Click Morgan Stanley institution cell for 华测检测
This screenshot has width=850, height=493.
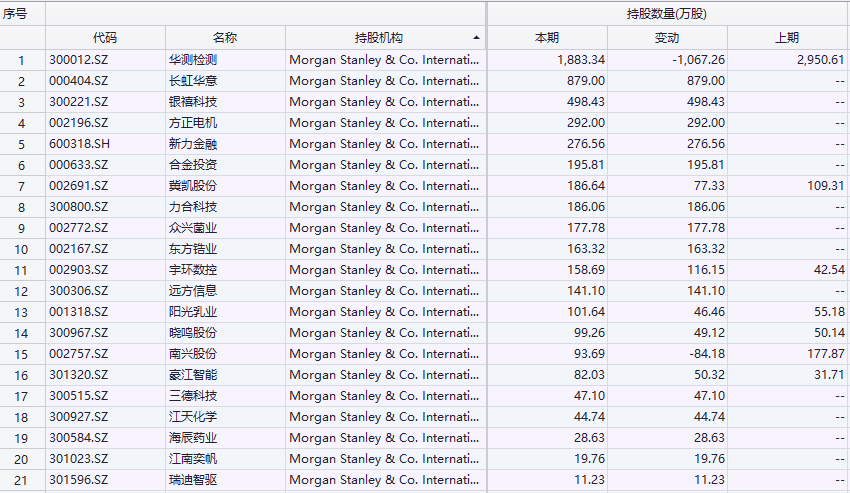coord(384,60)
